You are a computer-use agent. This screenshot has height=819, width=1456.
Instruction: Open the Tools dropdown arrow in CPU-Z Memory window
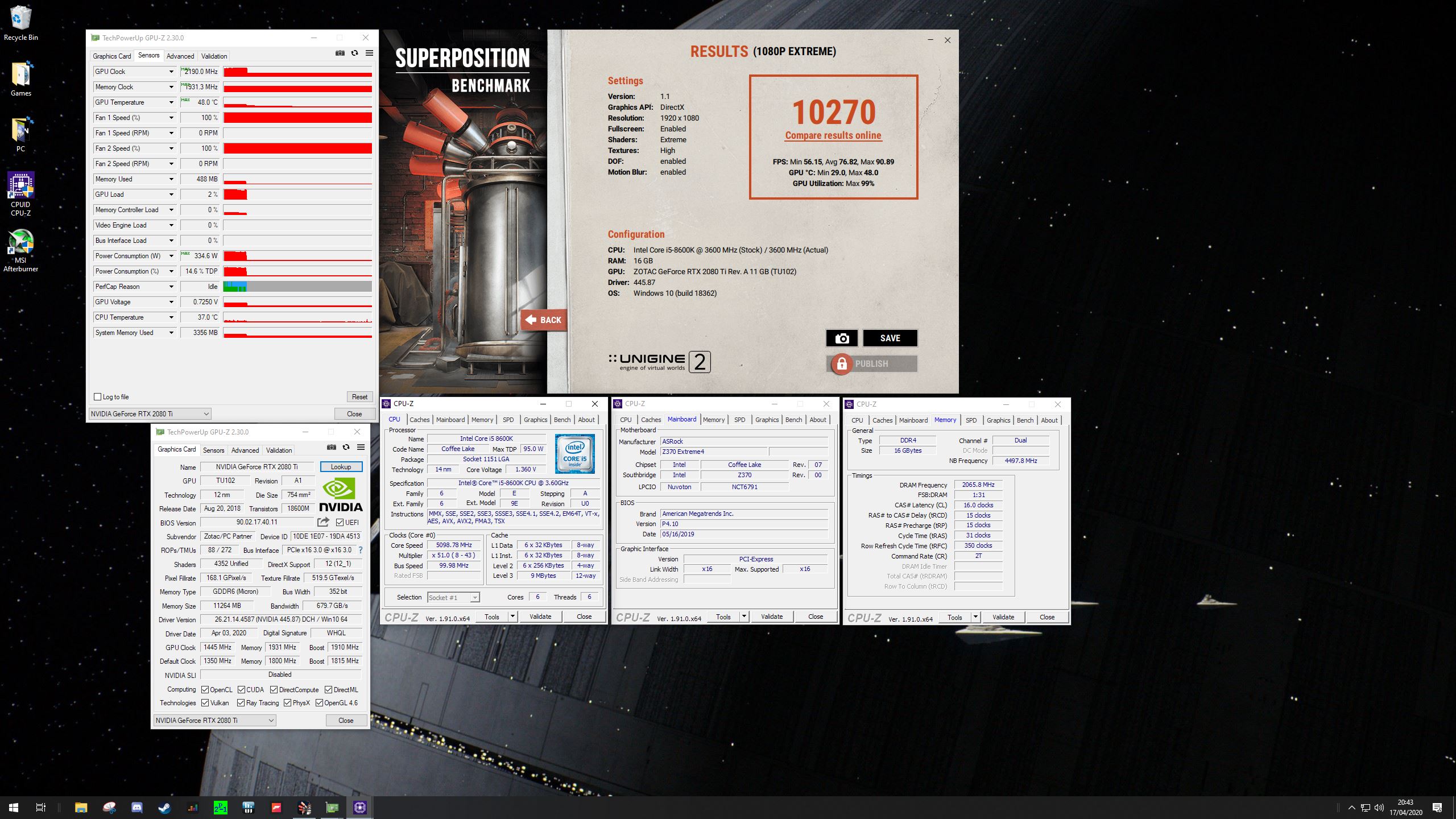pyautogui.click(x=975, y=617)
